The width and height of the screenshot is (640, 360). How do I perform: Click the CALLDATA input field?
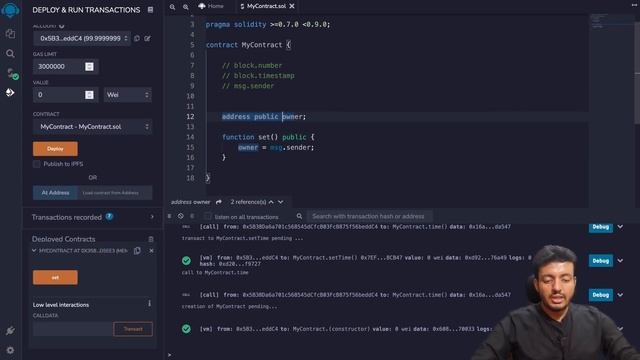coord(73,329)
